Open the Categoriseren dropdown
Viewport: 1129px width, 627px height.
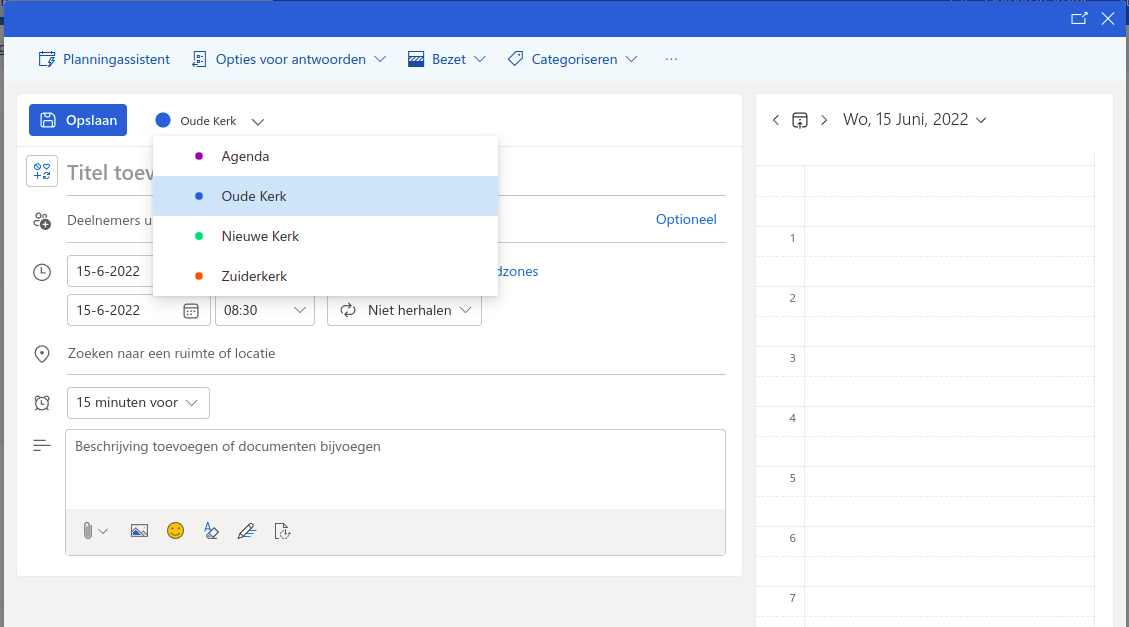[573, 59]
